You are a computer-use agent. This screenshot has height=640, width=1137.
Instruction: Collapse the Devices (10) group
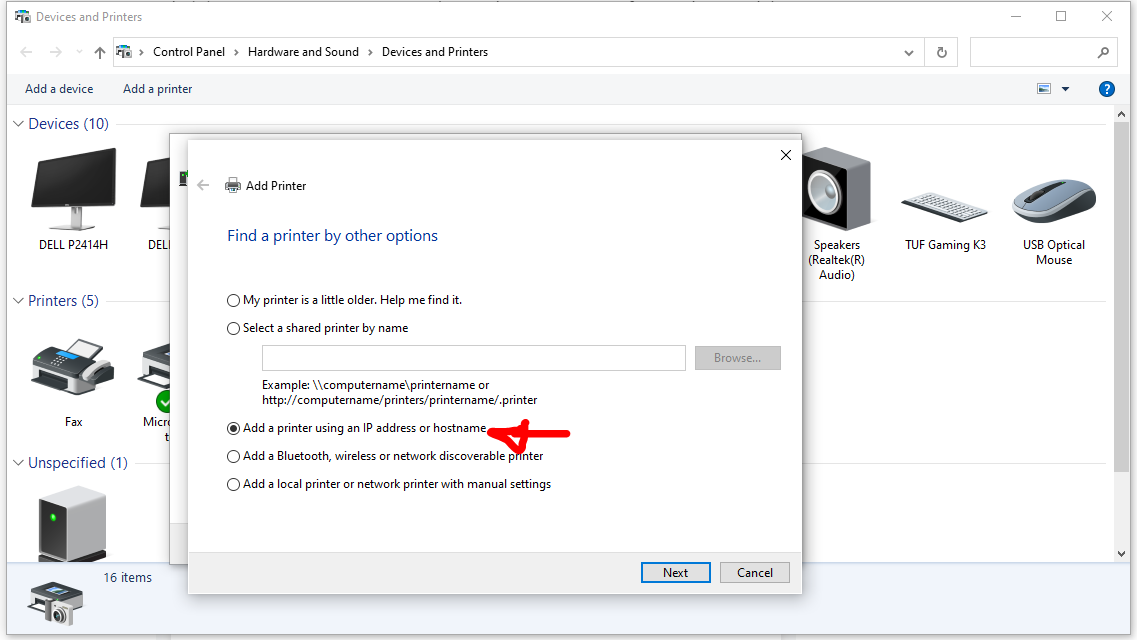point(19,124)
